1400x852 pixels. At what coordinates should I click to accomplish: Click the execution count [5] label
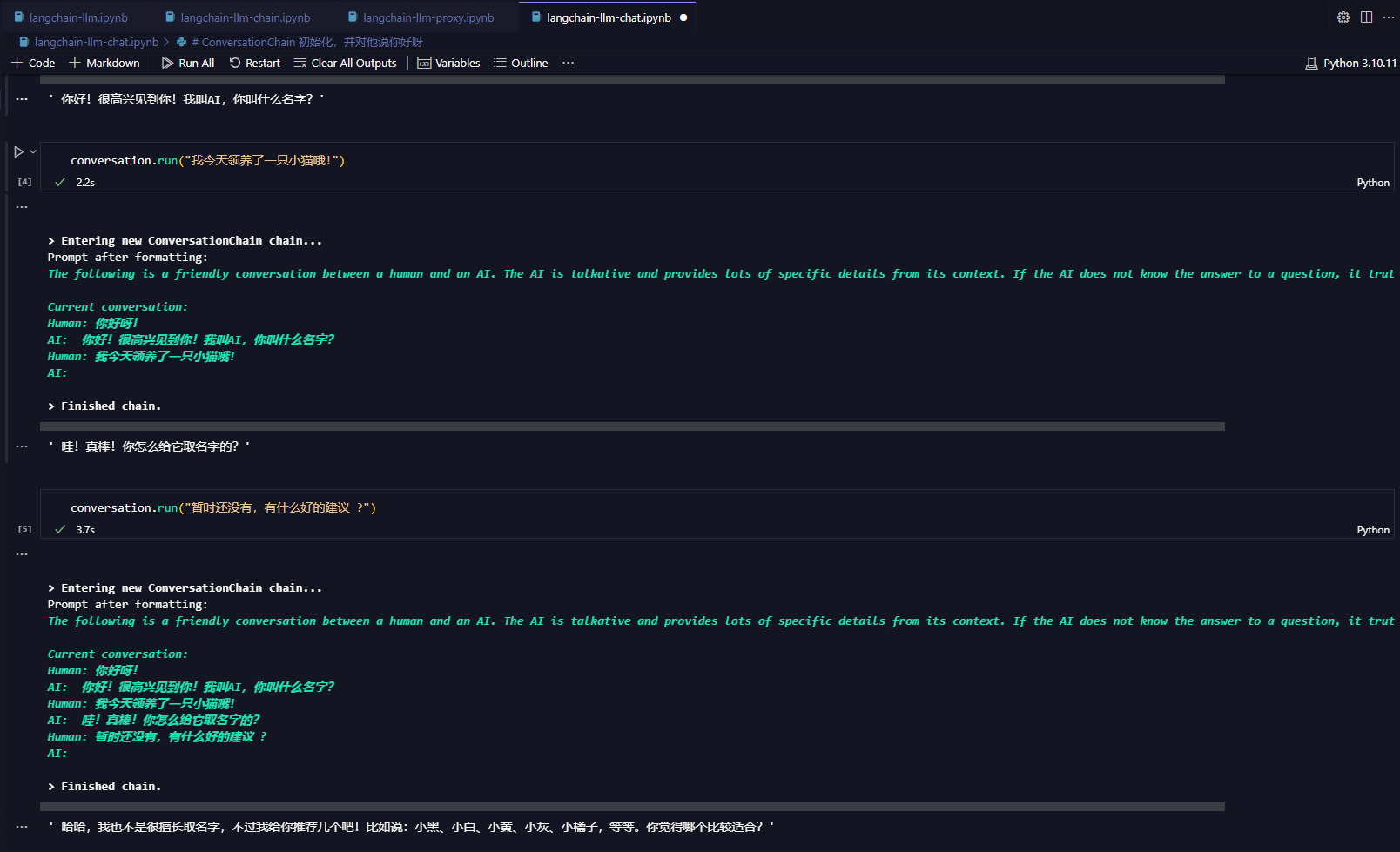24,529
